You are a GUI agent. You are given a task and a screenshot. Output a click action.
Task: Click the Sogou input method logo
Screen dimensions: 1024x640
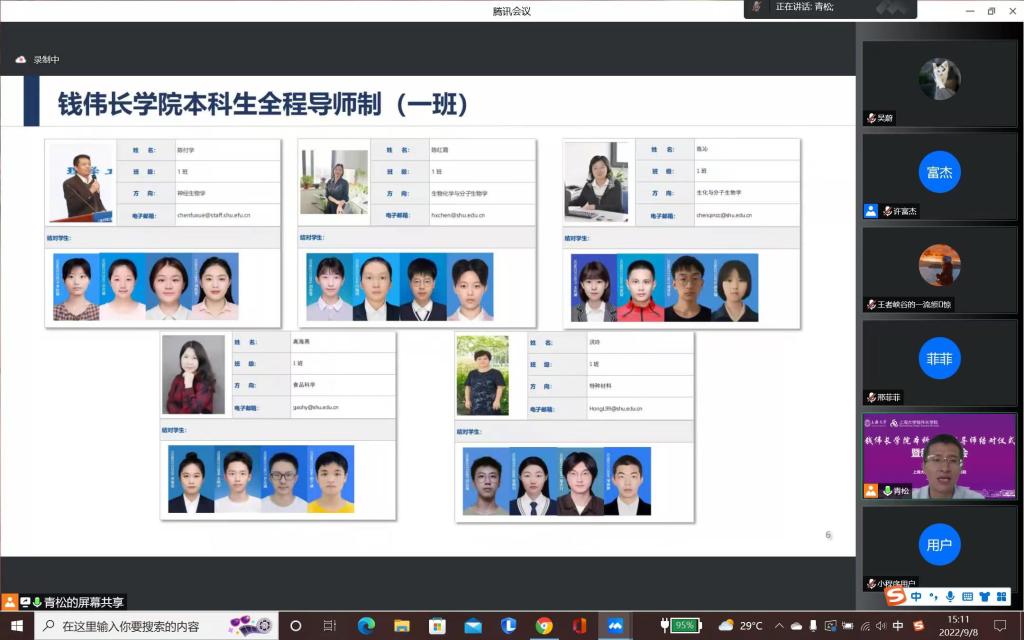896,596
